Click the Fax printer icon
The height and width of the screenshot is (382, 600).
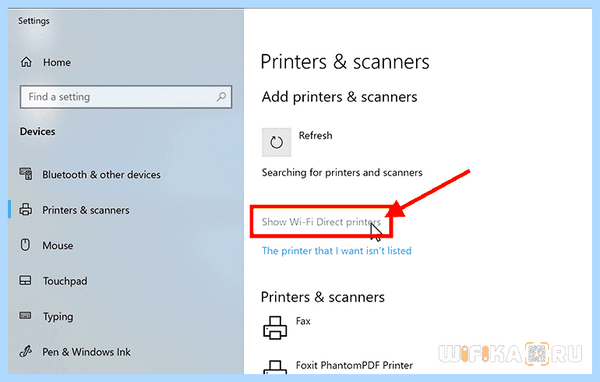[275, 328]
